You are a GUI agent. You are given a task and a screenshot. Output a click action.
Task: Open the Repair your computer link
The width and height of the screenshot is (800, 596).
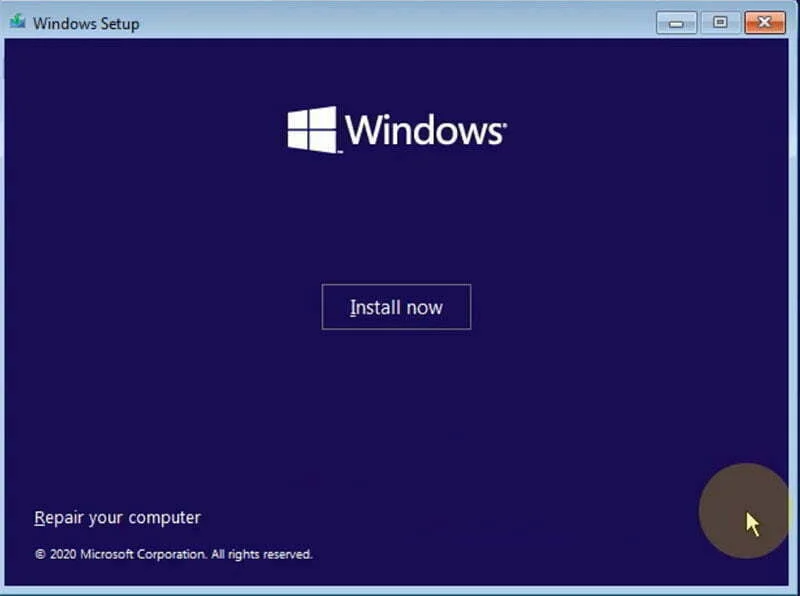pyautogui.click(x=117, y=517)
